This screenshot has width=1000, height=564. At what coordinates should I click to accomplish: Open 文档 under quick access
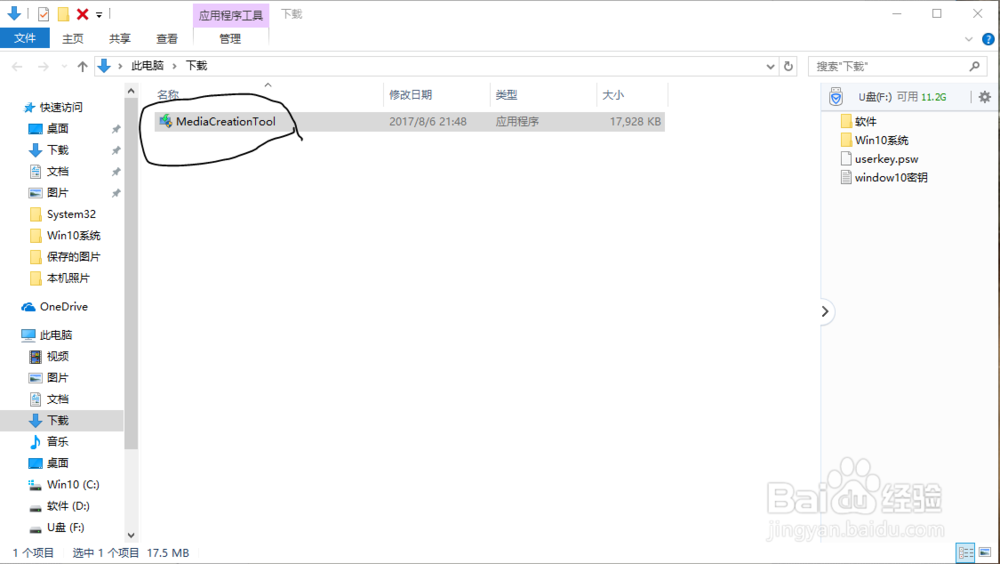(x=57, y=172)
